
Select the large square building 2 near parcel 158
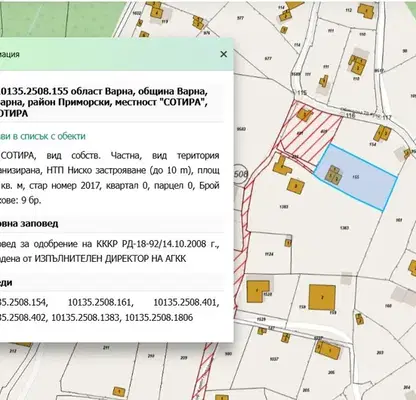pyautogui.click(x=322, y=297)
